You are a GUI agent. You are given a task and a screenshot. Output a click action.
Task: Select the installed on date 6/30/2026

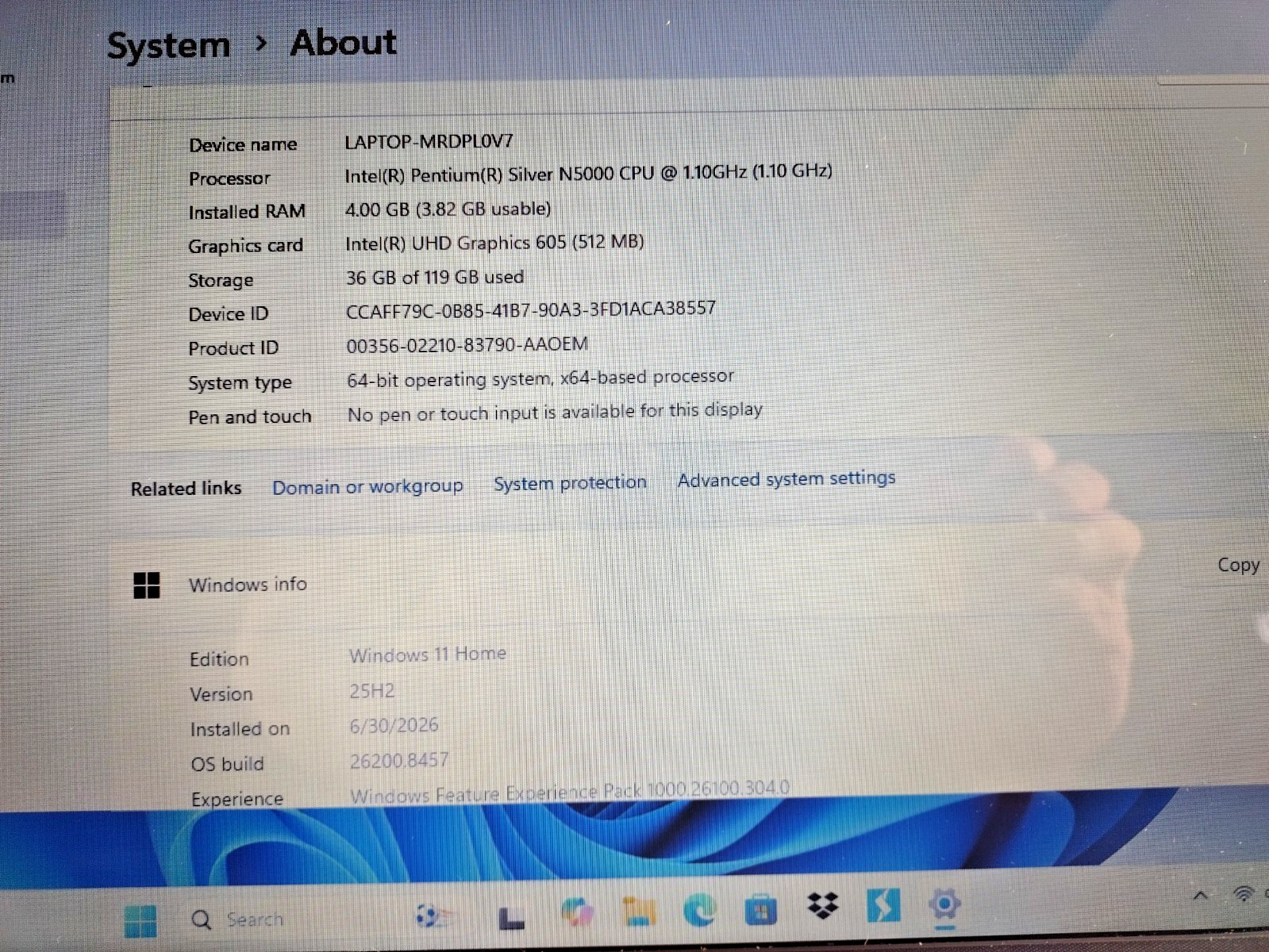tap(394, 725)
